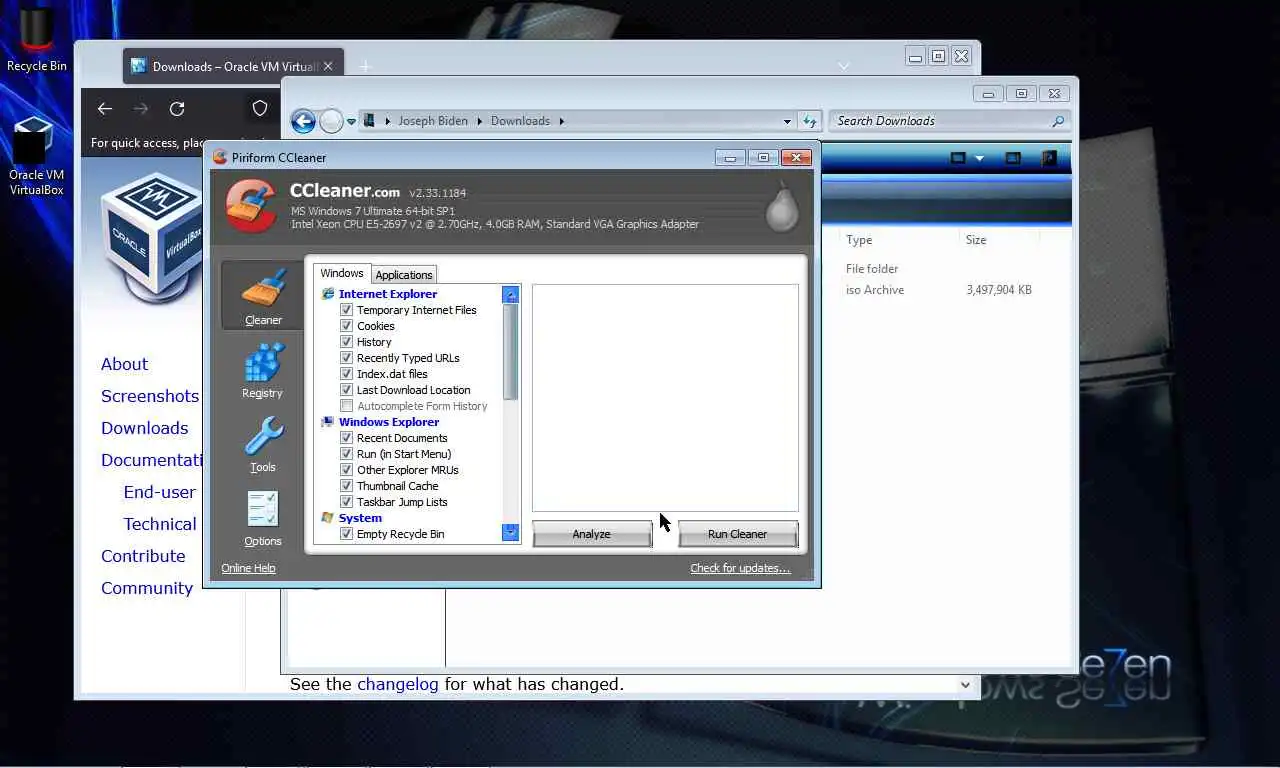Image resolution: width=1280 pixels, height=768 pixels.
Task: Go back in Explorer Downloads window
Action: [x=303, y=121]
